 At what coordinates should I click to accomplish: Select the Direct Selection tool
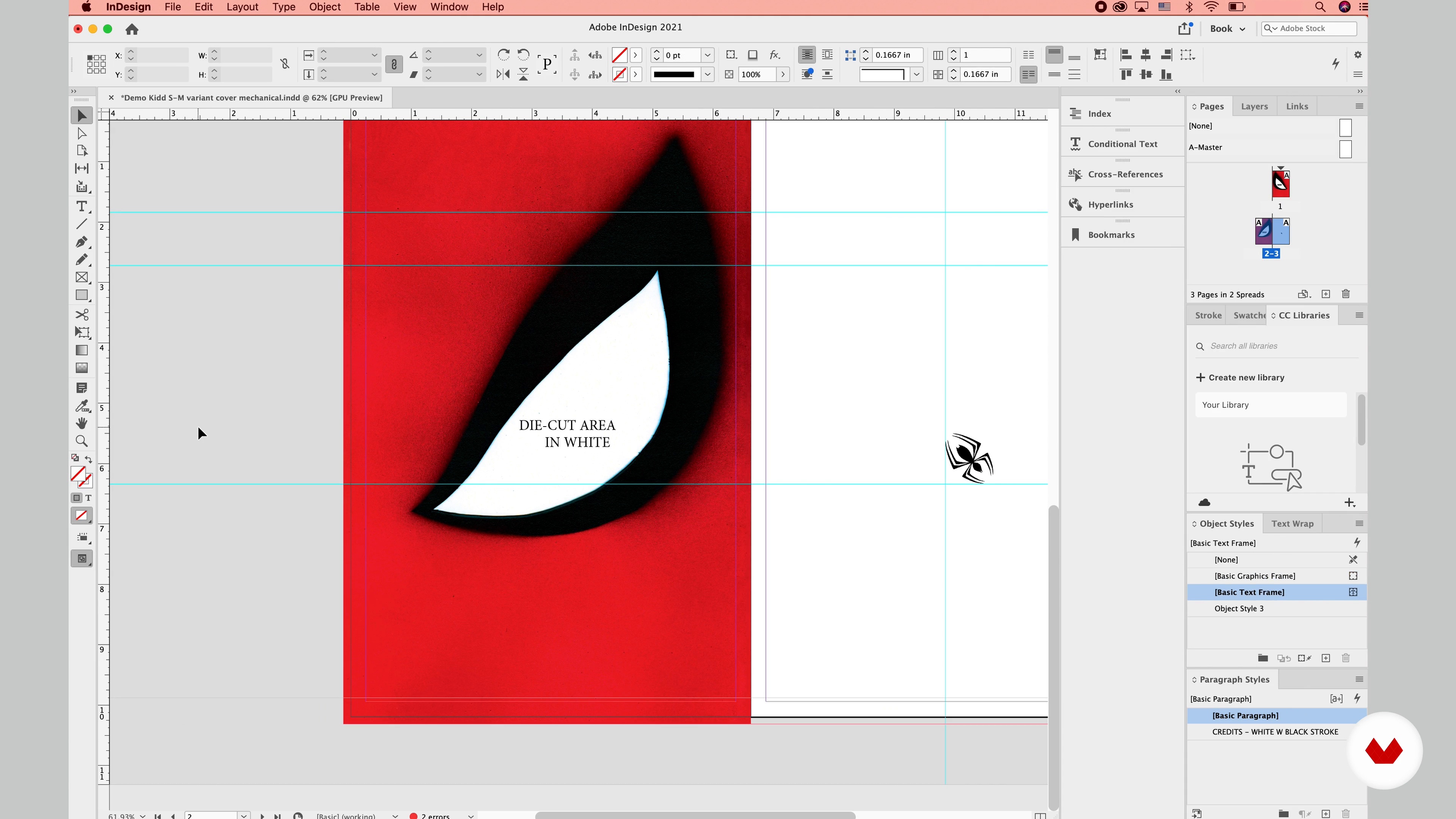click(82, 133)
